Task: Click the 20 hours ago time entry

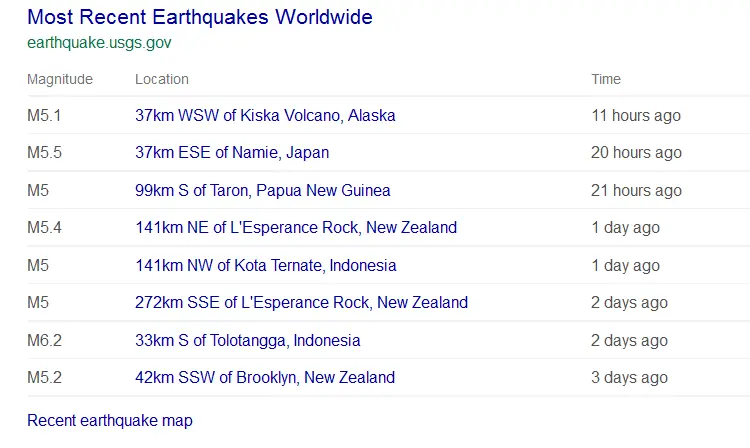Action: click(x=636, y=153)
